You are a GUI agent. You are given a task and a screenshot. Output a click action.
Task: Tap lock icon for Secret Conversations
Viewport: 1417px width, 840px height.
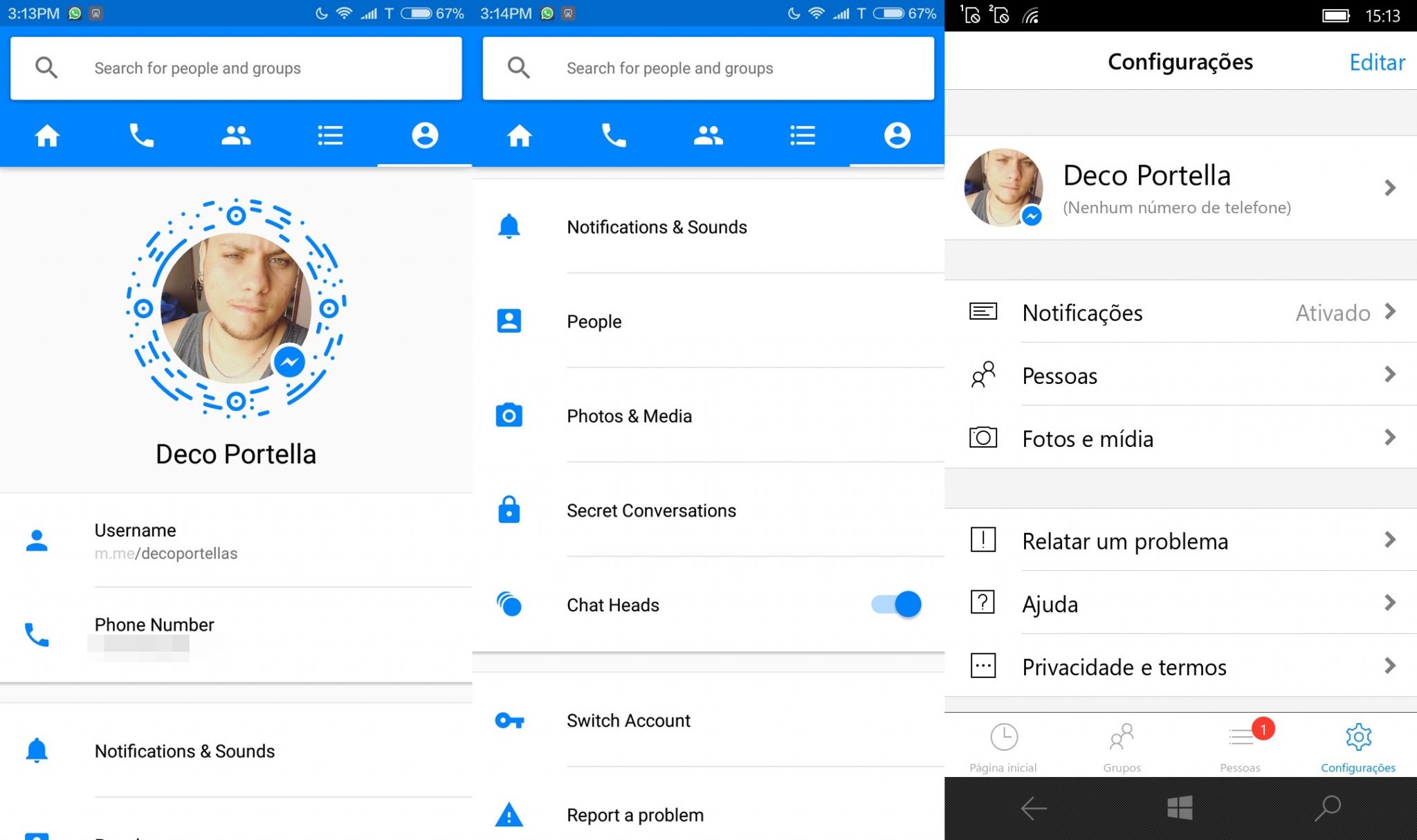(509, 509)
